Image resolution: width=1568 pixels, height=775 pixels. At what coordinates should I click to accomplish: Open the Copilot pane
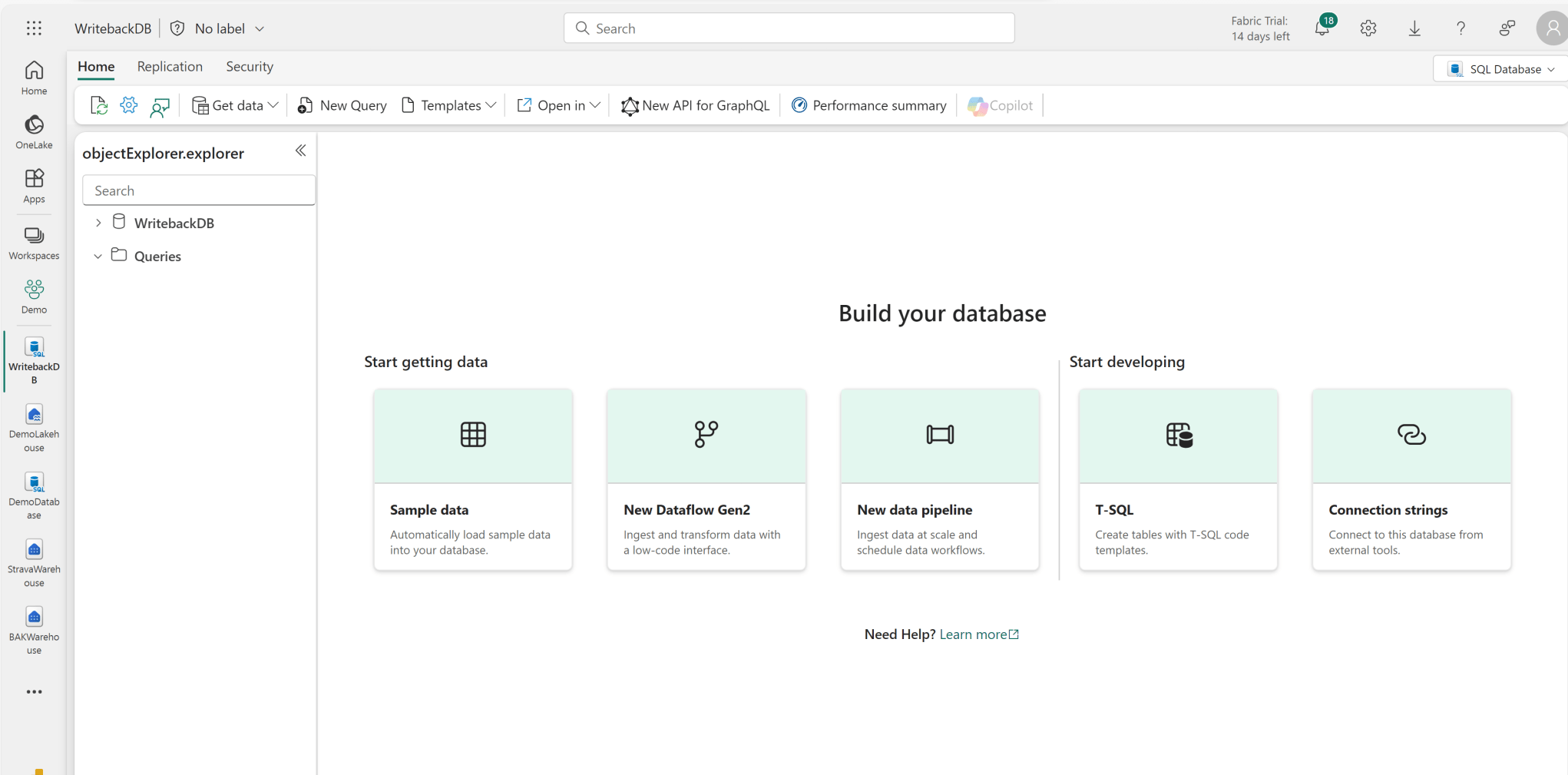point(1000,105)
